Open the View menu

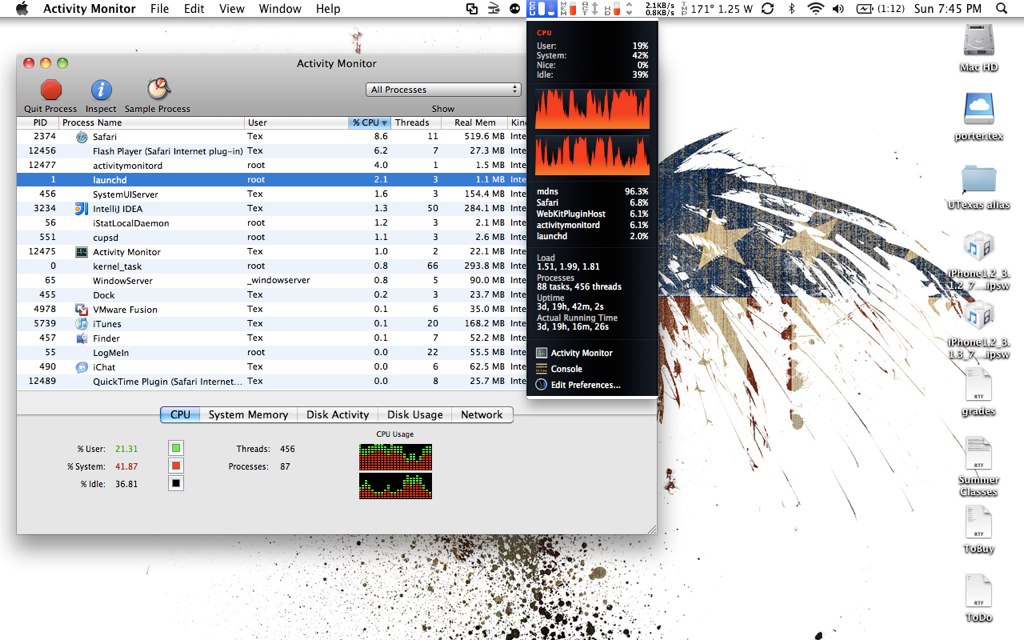[x=232, y=8]
